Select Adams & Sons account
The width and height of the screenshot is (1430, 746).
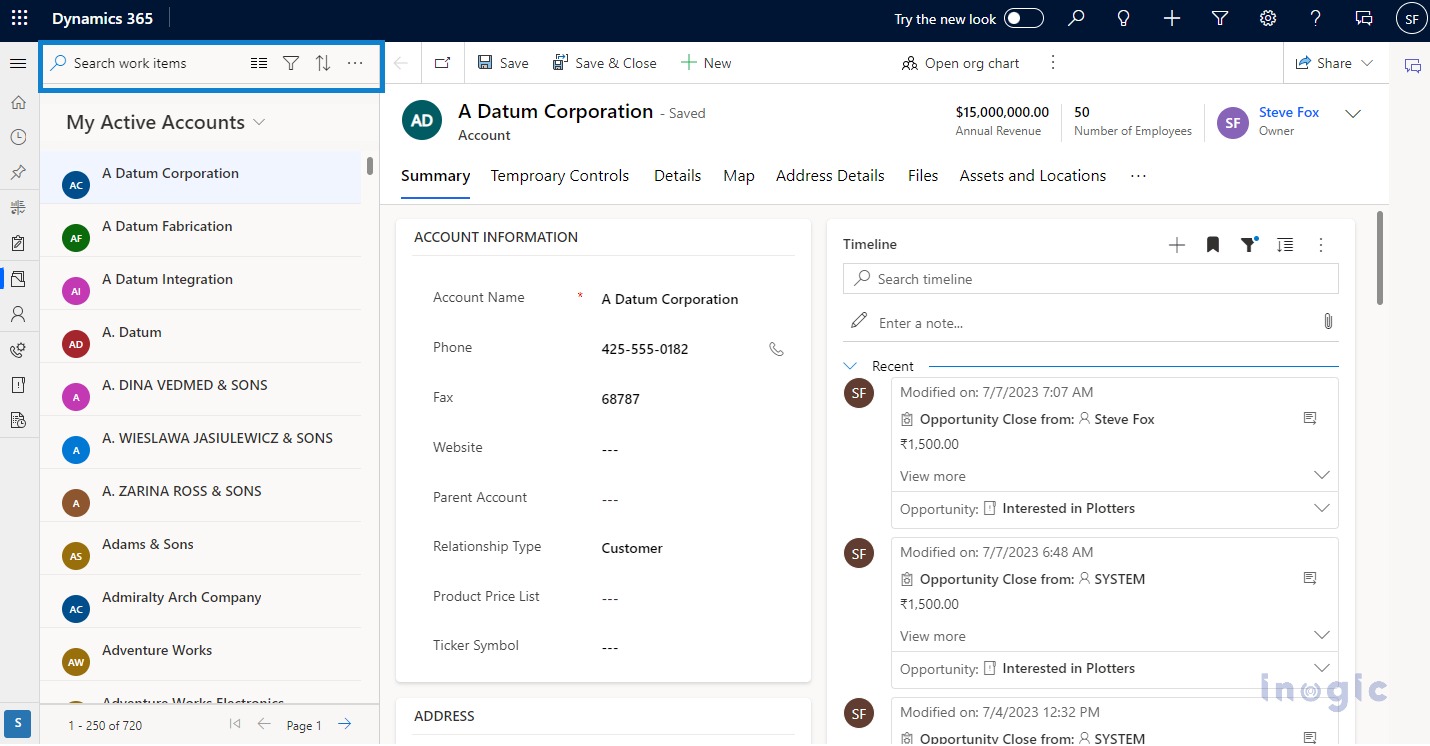pyautogui.click(x=200, y=548)
